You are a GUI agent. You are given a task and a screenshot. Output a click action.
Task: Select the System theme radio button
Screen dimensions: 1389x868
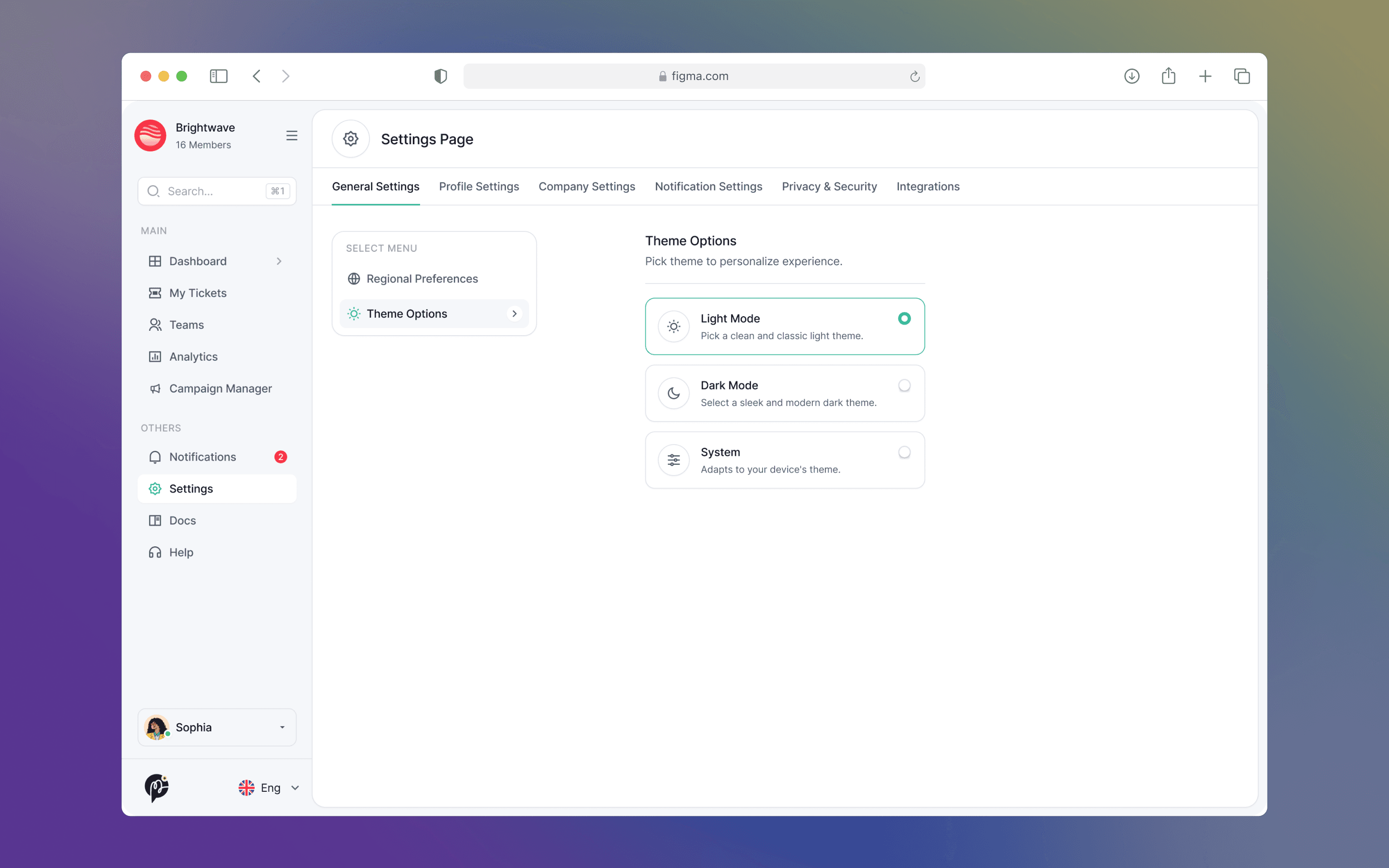905,452
